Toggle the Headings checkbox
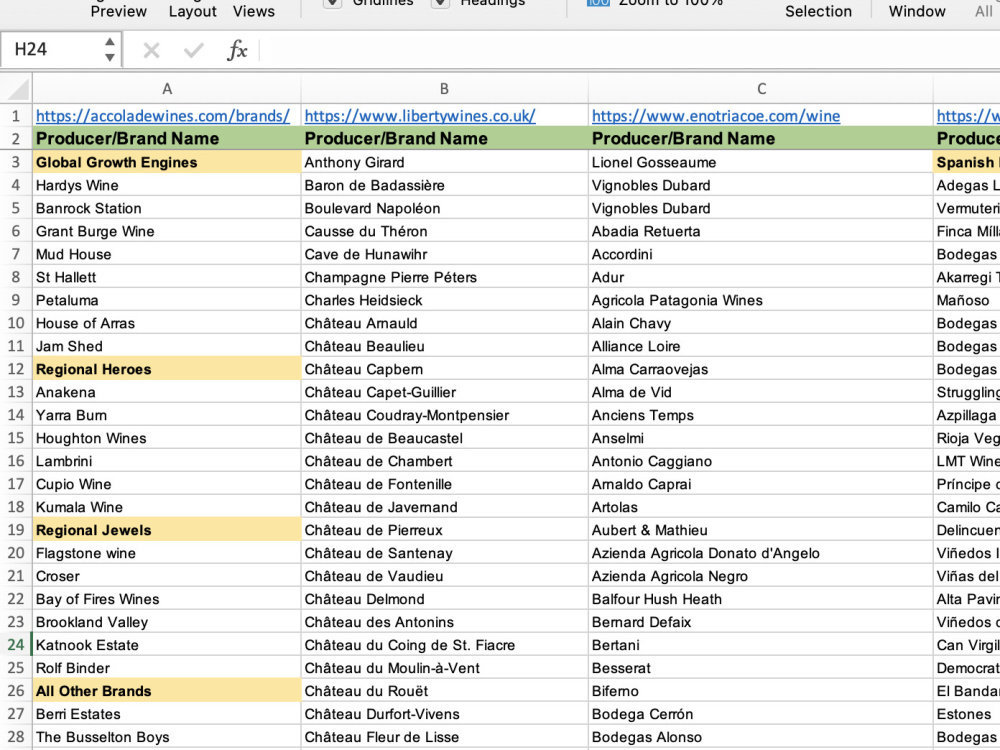1000x750 pixels. pyautogui.click(x=439, y=3)
